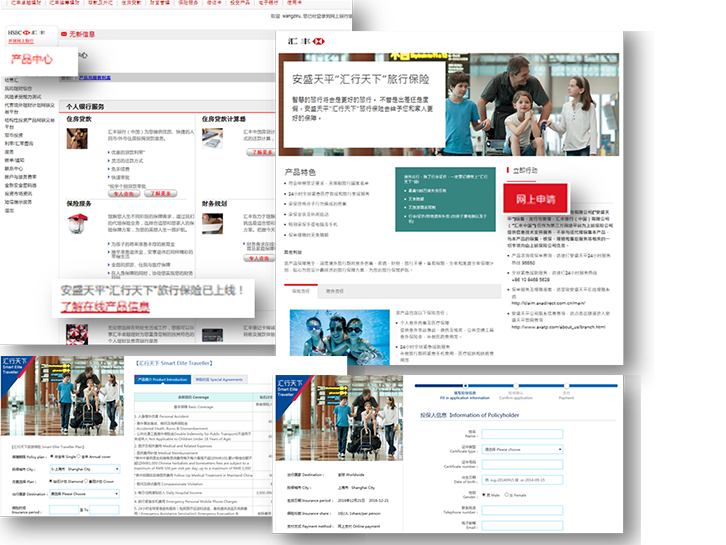
Task: Click the Certificate number field
Action: (x=522, y=464)
